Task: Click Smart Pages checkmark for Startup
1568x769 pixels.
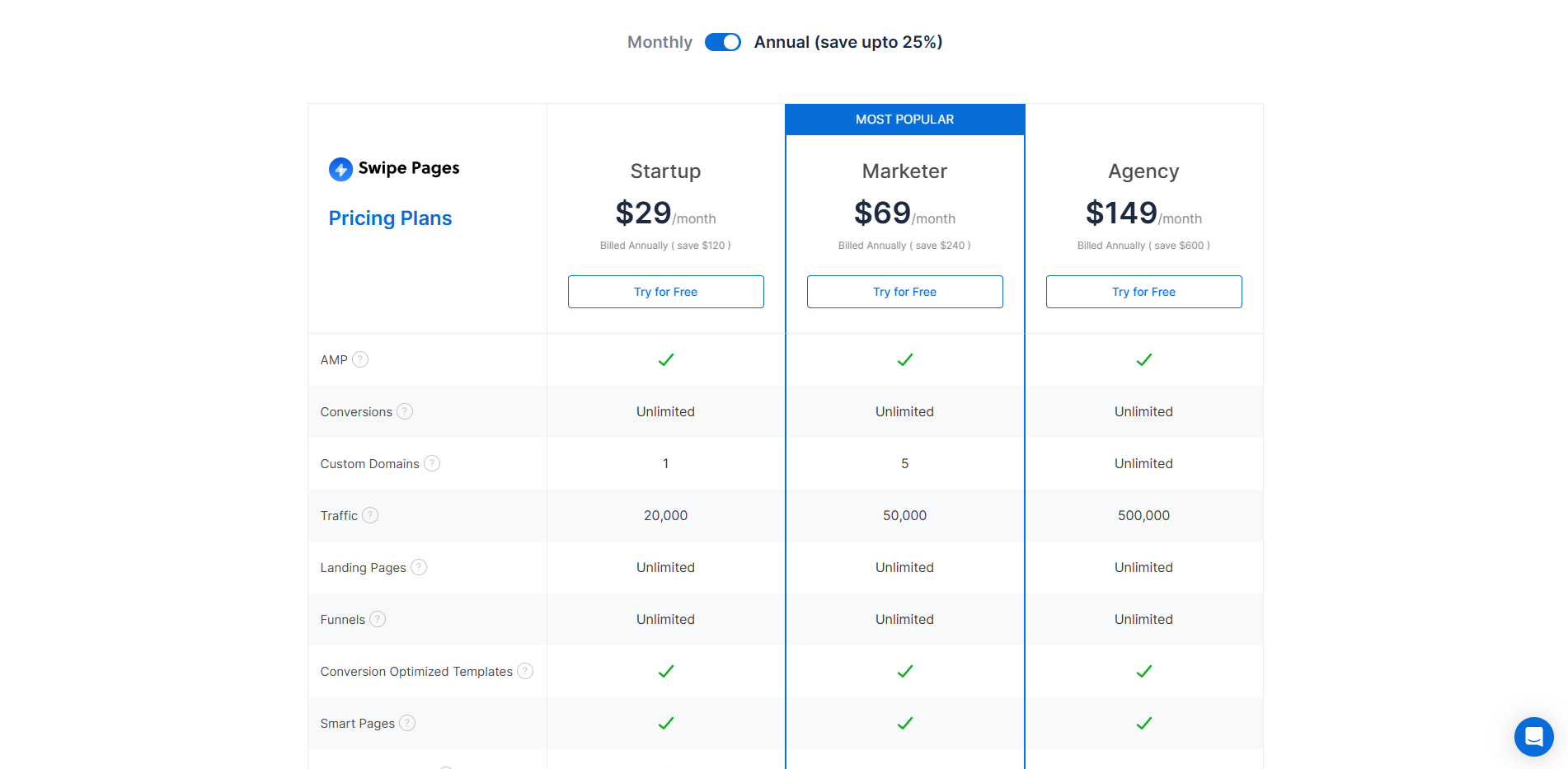Action: (x=666, y=724)
